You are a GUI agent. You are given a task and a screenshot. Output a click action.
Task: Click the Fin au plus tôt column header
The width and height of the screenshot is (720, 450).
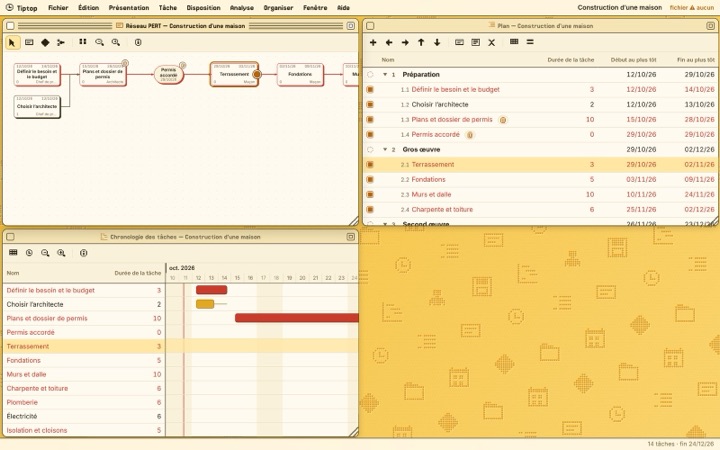click(x=696, y=60)
